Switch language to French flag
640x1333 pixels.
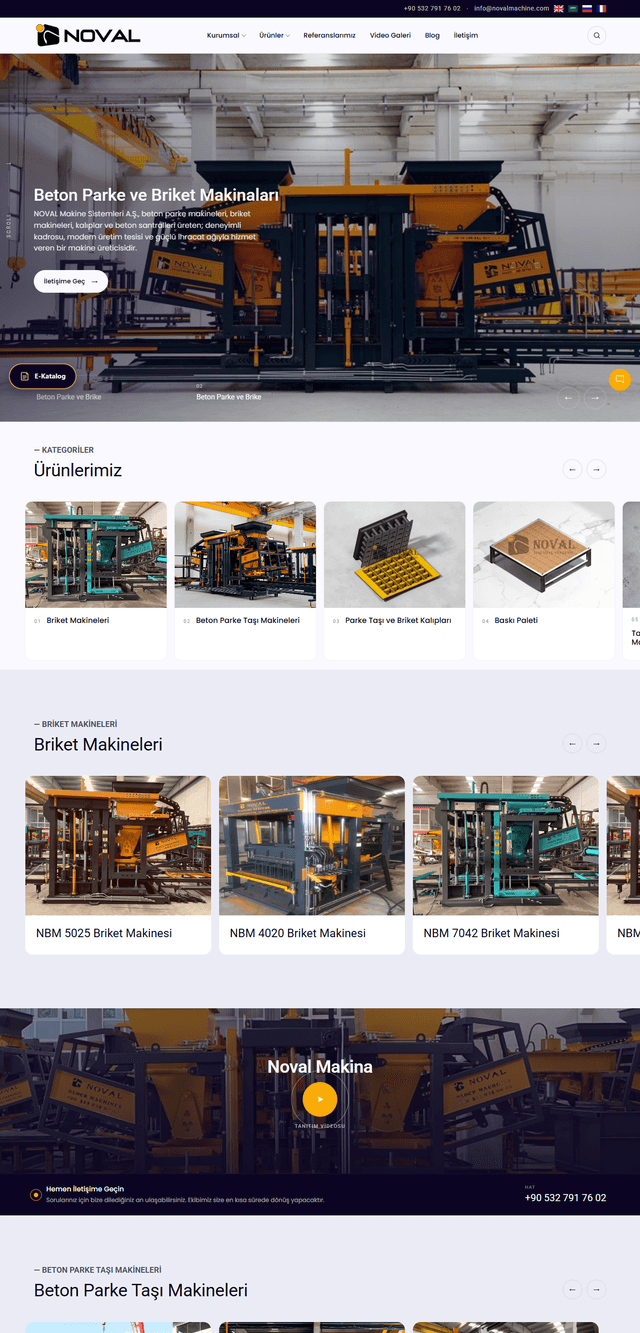tap(602, 8)
